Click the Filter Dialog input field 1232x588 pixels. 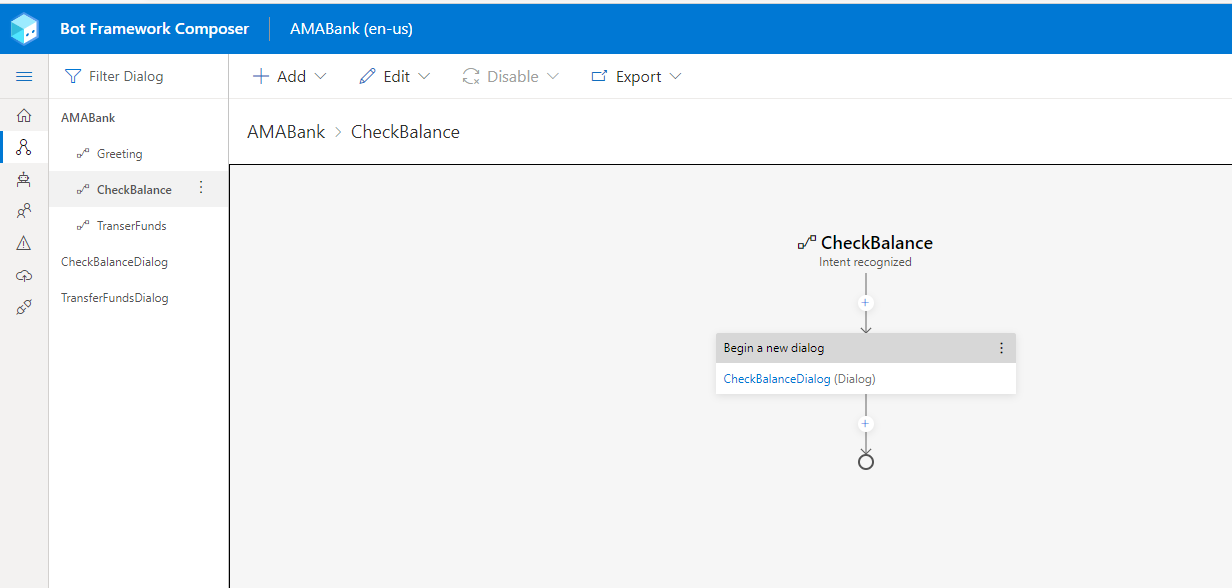point(138,76)
